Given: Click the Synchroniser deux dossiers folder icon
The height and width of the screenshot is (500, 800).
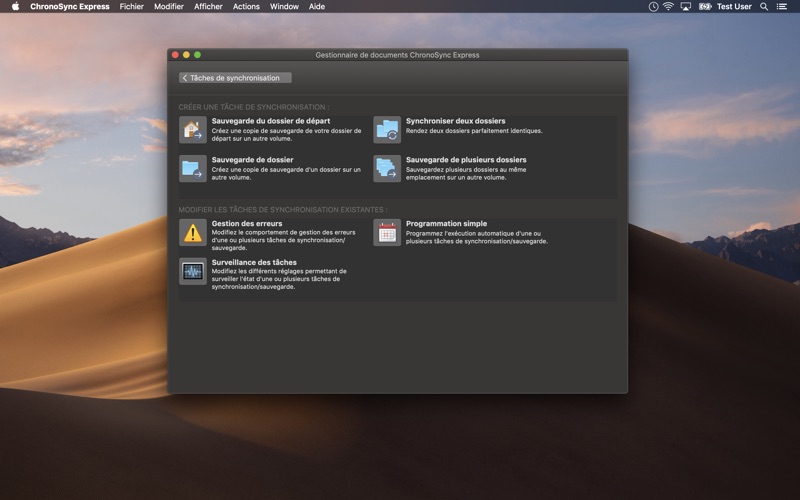Looking at the screenshot, I should coord(387,130).
